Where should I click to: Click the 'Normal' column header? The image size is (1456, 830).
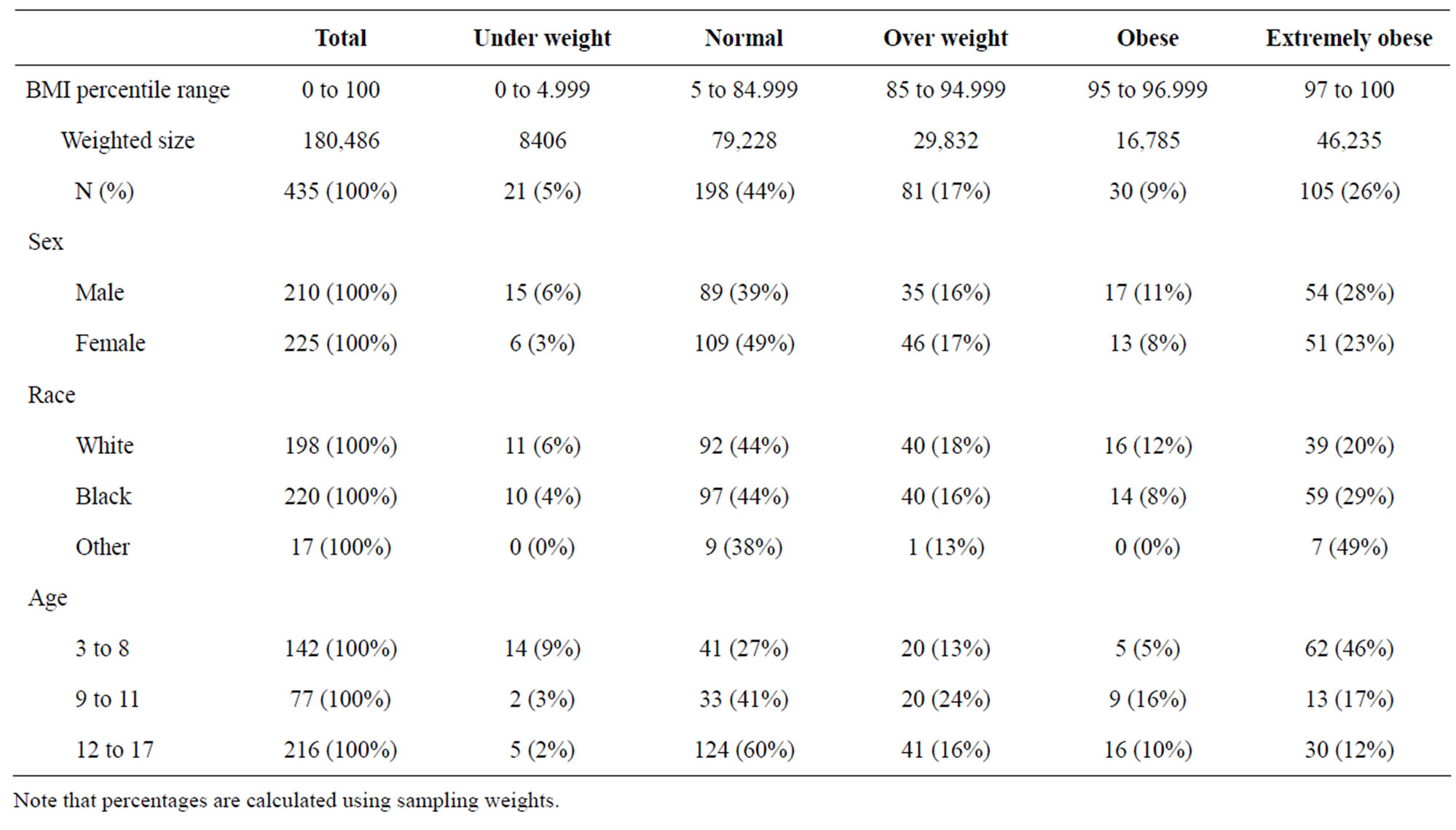pos(744,38)
